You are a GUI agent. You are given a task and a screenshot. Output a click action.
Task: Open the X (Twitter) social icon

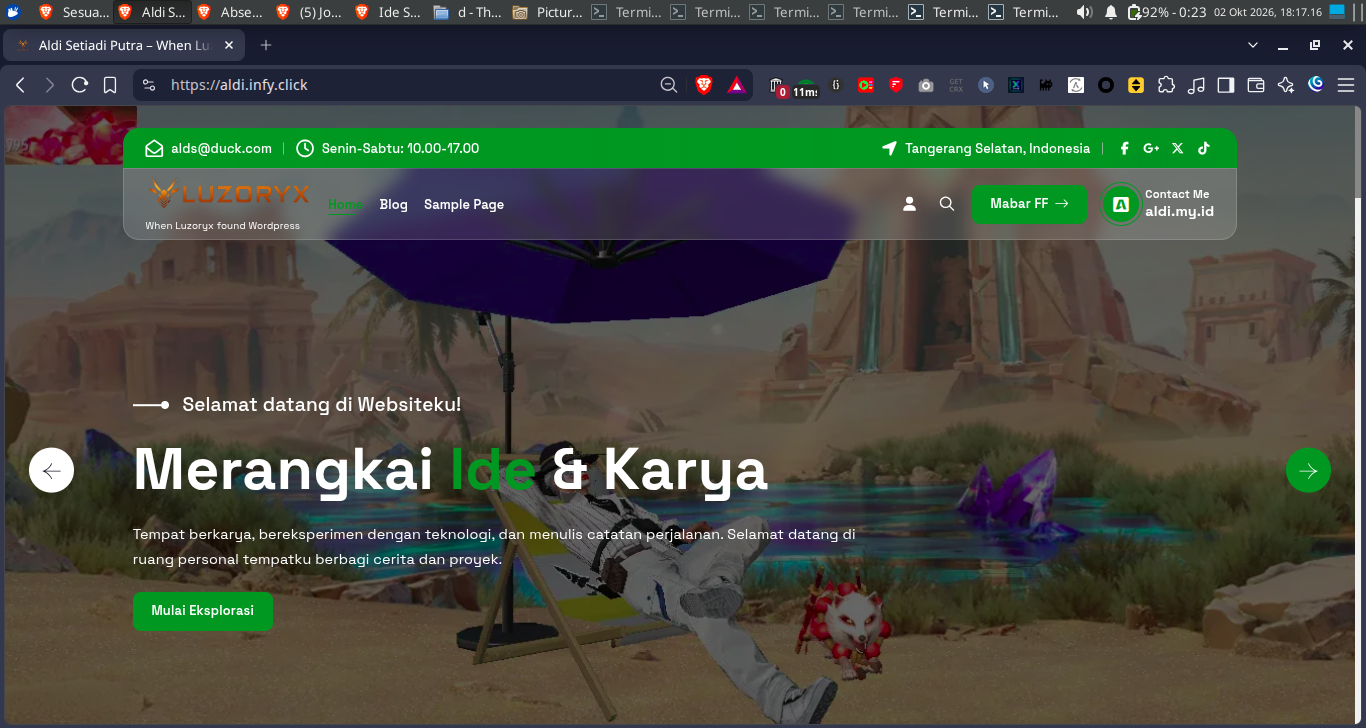tap(1178, 148)
